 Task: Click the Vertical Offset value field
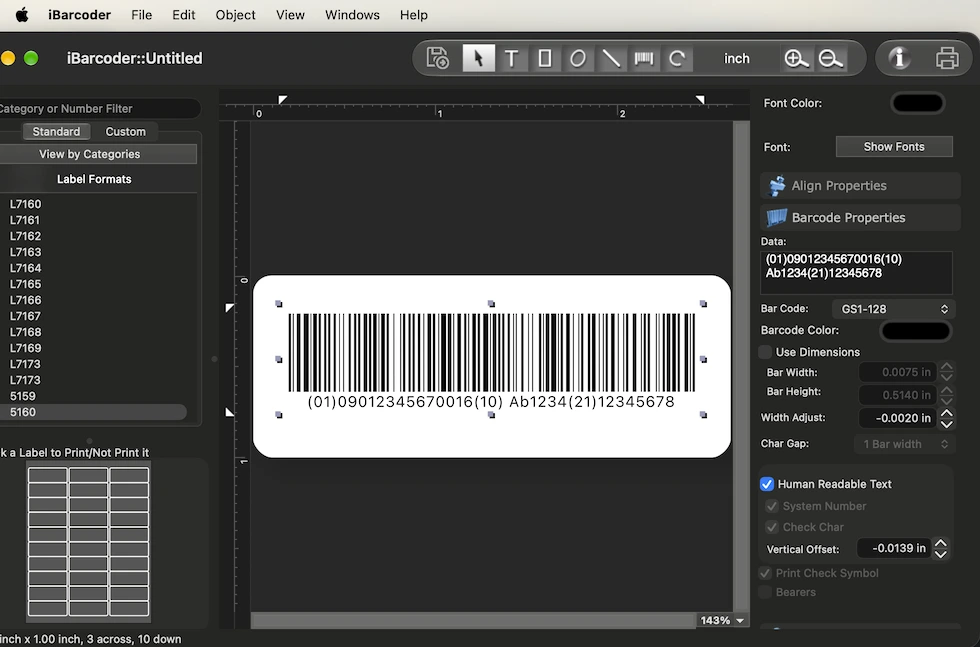[x=894, y=548]
